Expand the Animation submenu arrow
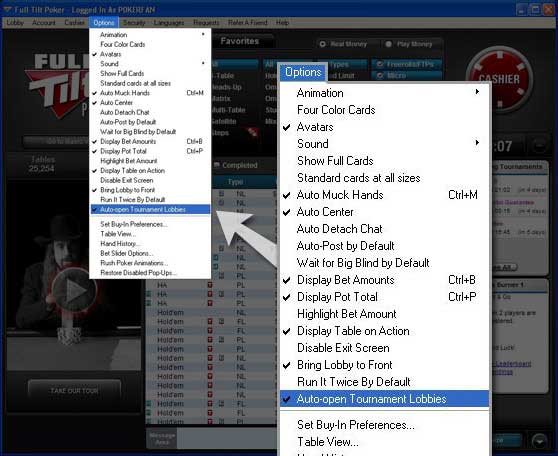This screenshot has width=558, height=456. pos(203,34)
